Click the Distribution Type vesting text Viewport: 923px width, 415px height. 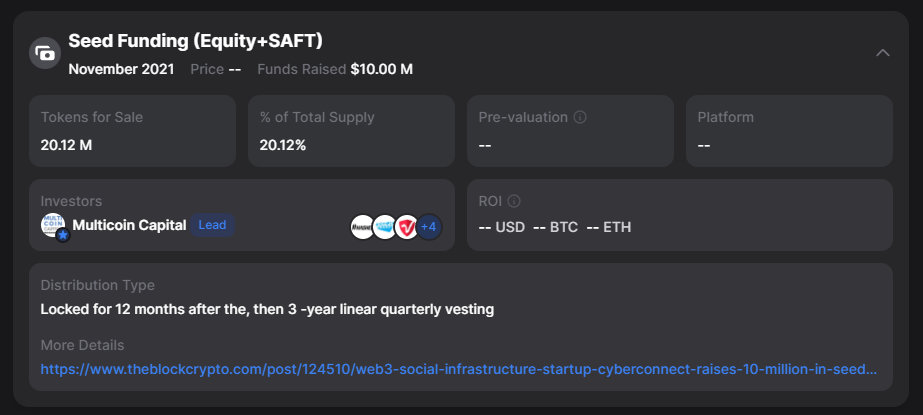coord(267,309)
